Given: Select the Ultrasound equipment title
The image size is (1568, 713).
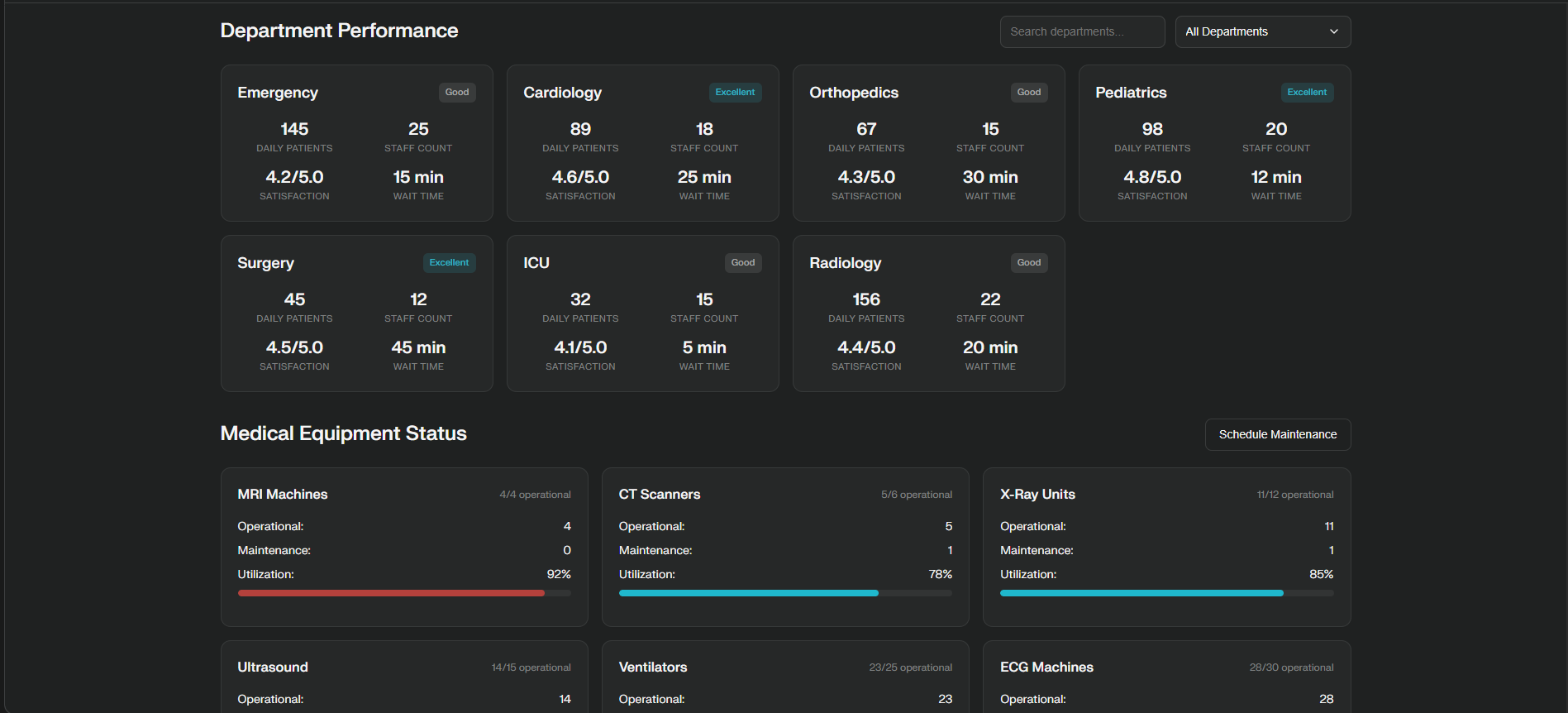Looking at the screenshot, I should click(x=273, y=668).
